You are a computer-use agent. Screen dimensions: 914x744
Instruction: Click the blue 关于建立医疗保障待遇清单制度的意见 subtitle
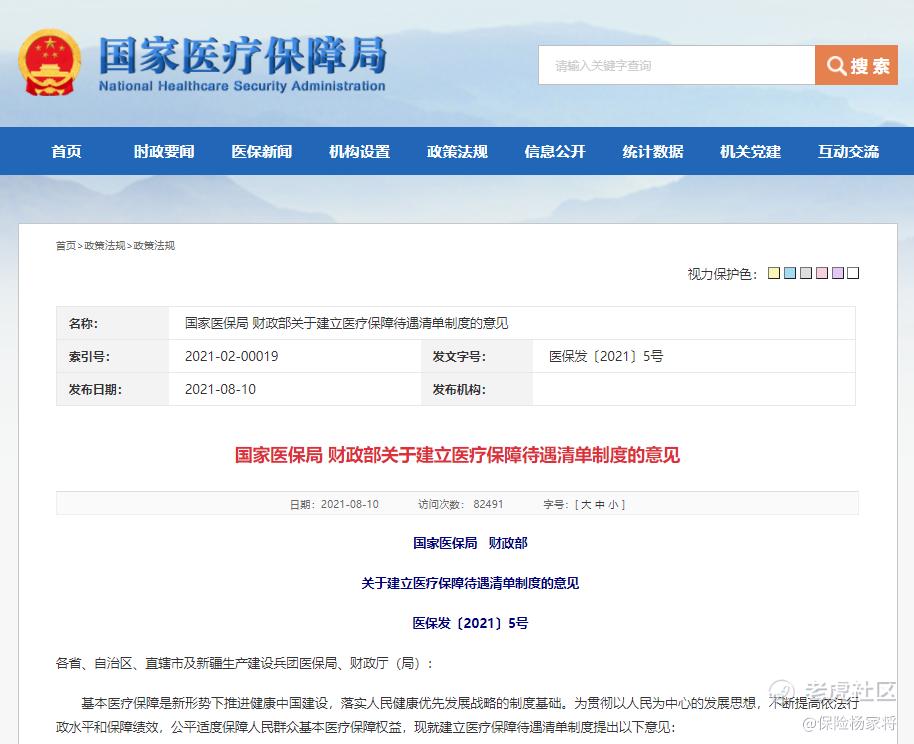[x=470, y=583]
